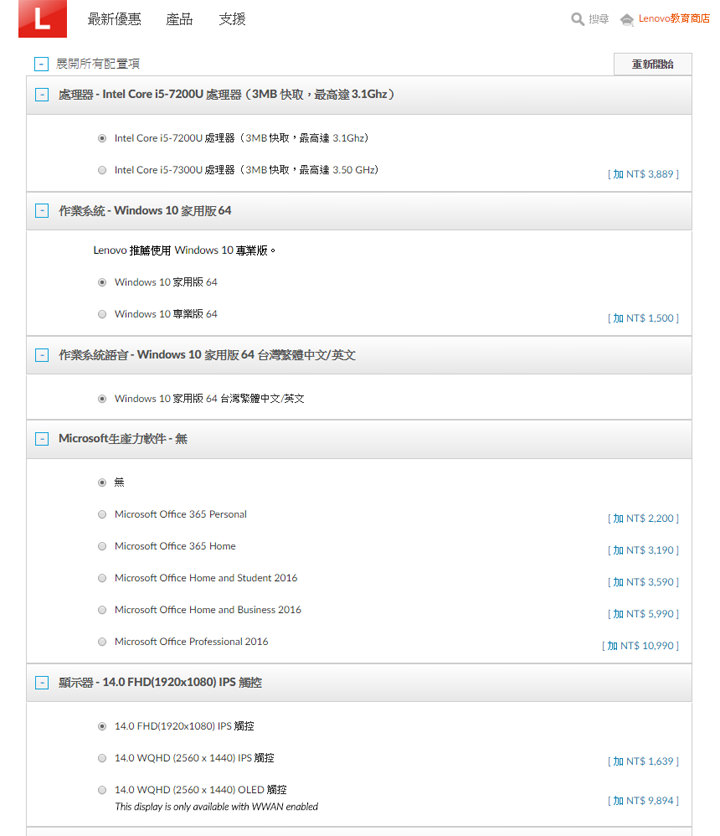Select 14.0 WQHD OLED 觸控 display

pyautogui.click(x=102, y=790)
